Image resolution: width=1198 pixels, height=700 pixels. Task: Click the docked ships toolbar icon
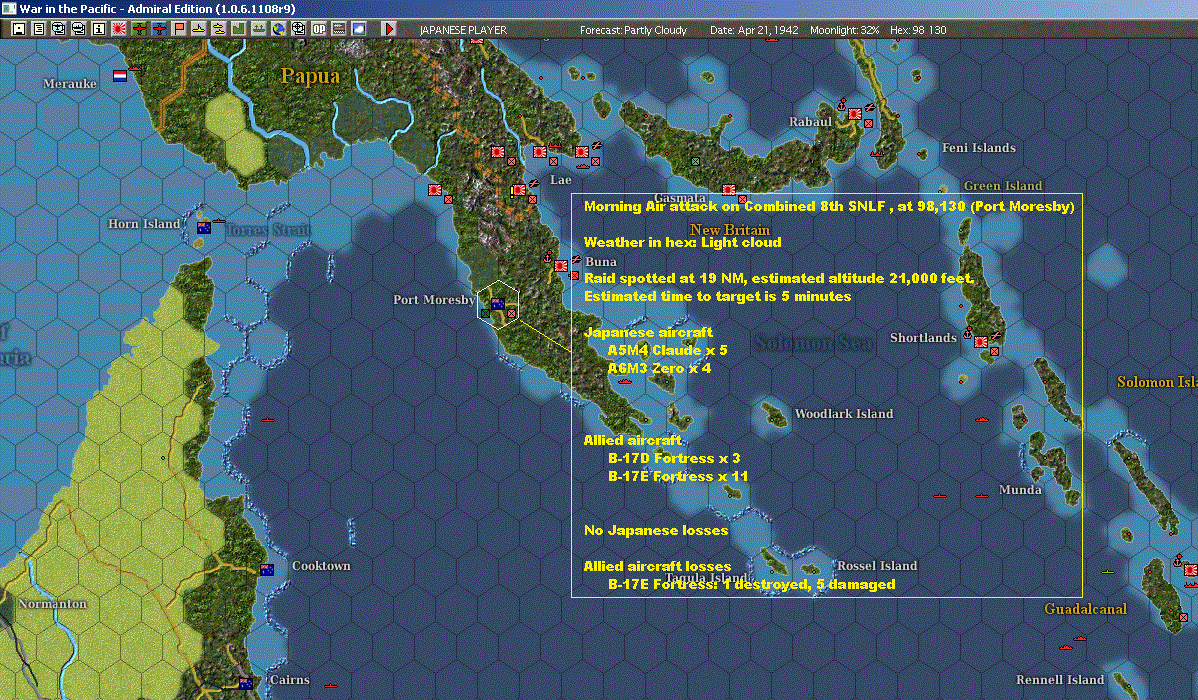pos(258,29)
